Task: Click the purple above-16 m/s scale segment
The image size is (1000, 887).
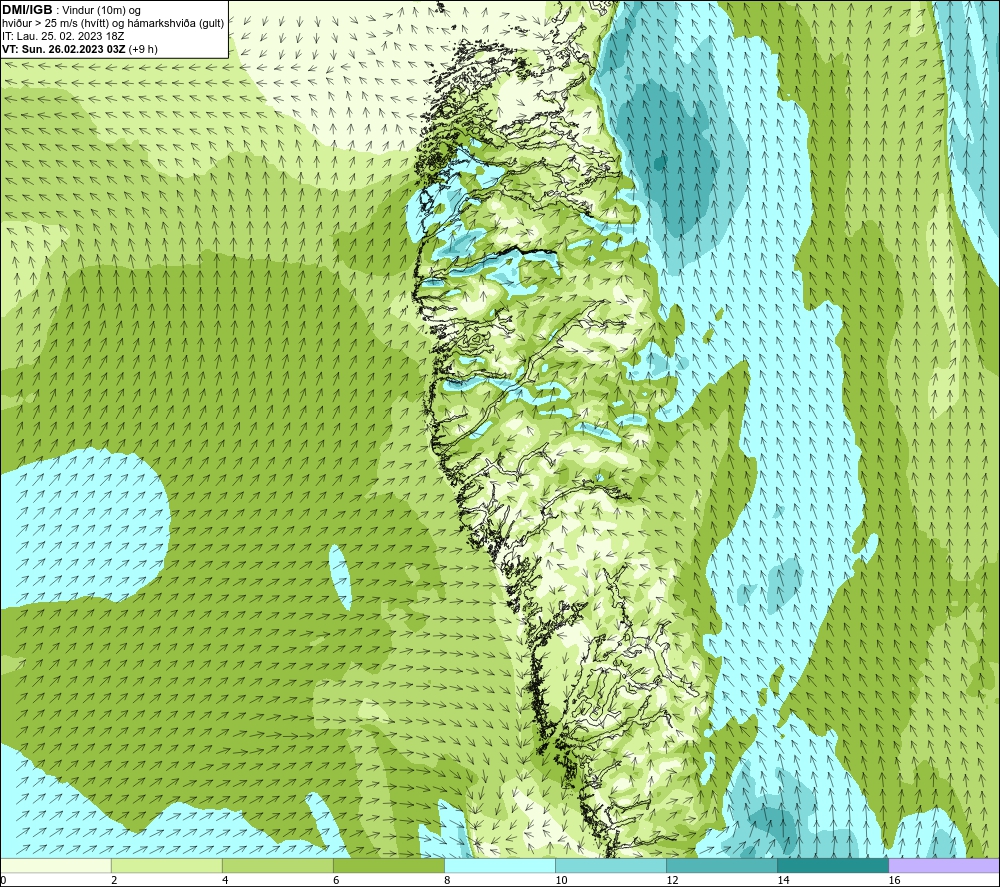Action: 944,865
